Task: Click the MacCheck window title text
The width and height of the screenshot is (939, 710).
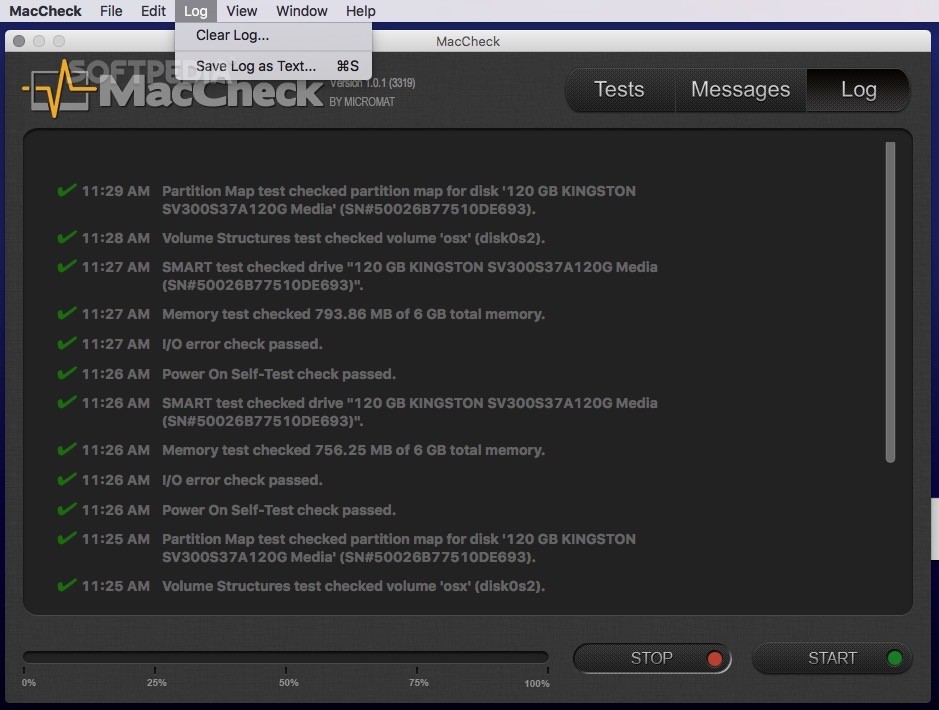Action: point(468,41)
